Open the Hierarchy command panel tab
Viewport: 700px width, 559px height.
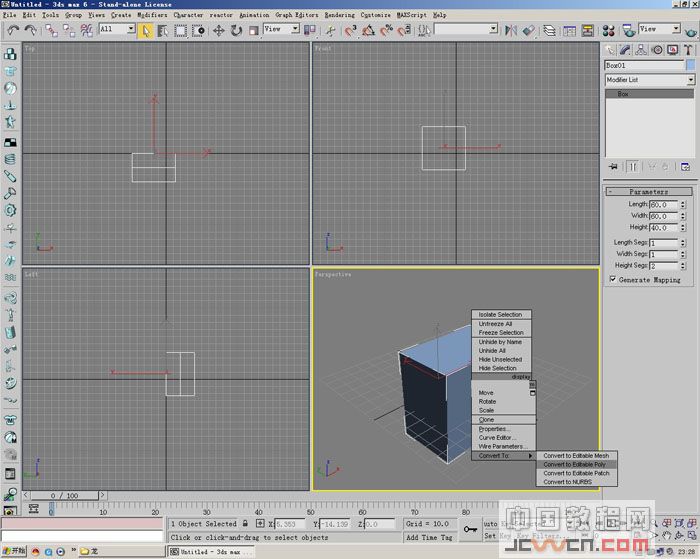pyautogui.click(x=641, y=49)
